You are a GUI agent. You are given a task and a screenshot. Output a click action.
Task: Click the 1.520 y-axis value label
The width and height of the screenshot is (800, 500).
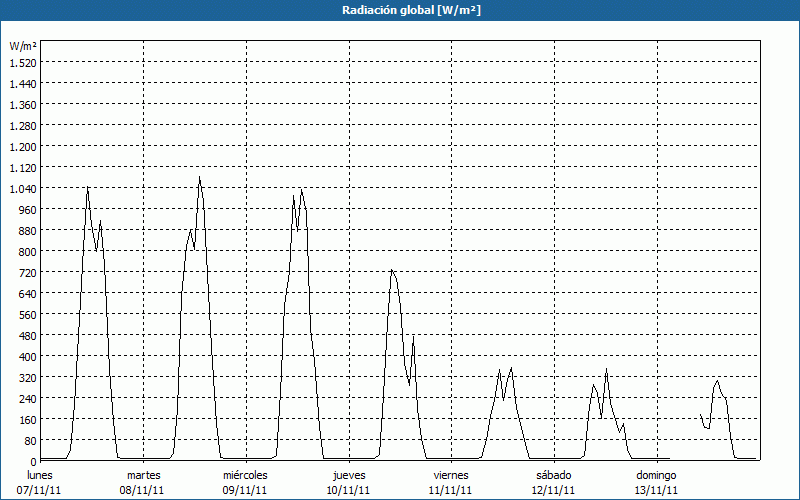click(22, 62)
